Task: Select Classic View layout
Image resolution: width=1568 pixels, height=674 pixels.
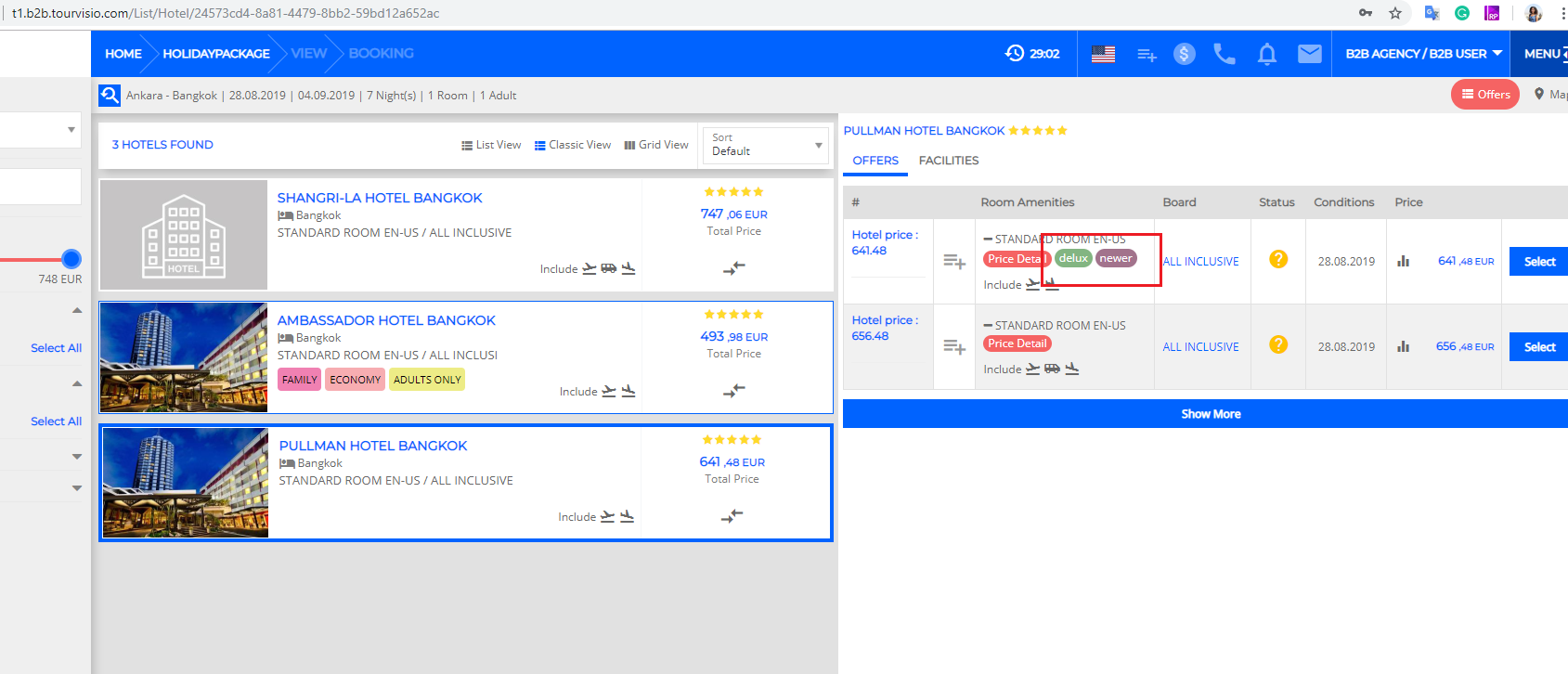Action: (x=573, y=145)
